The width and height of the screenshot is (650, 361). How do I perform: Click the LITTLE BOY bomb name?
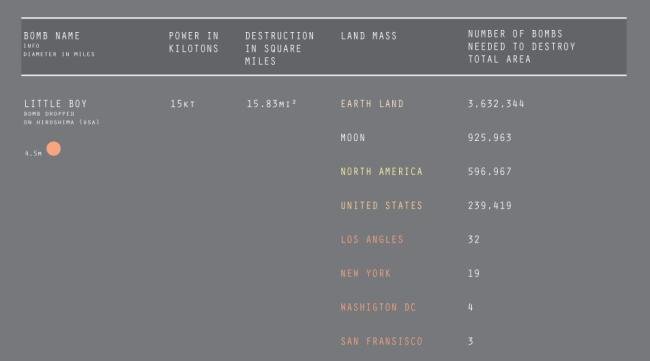pyautogui.click(x=56, y=104)
